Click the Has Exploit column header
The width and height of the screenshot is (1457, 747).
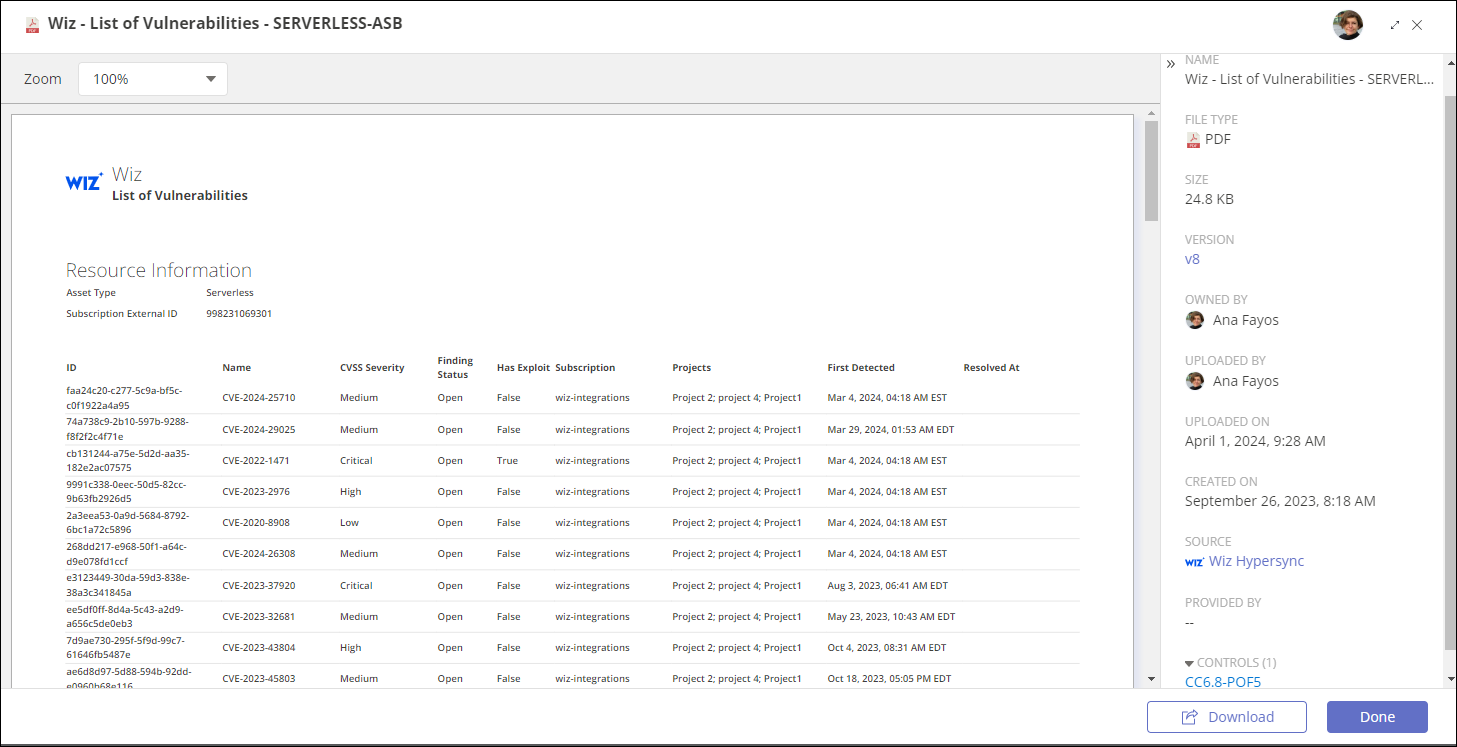(523, 368)
